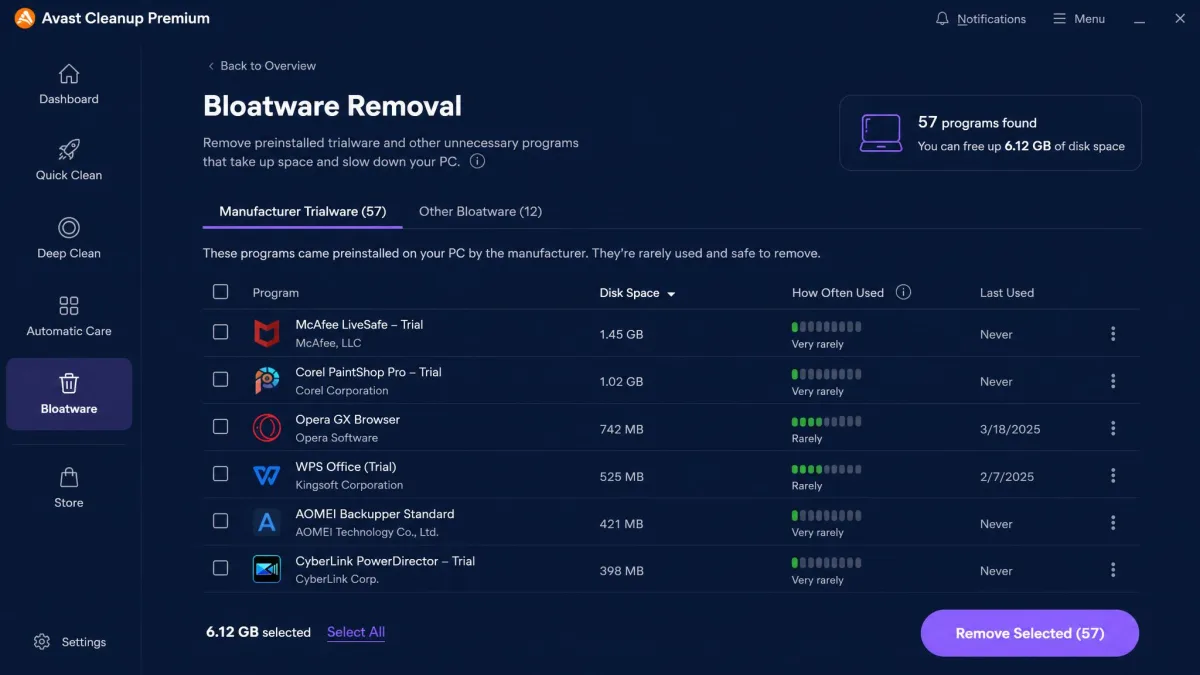Click the 3/18/2025 last used date
Screen dimensions: 1200x675
(x=1010, y=429)
